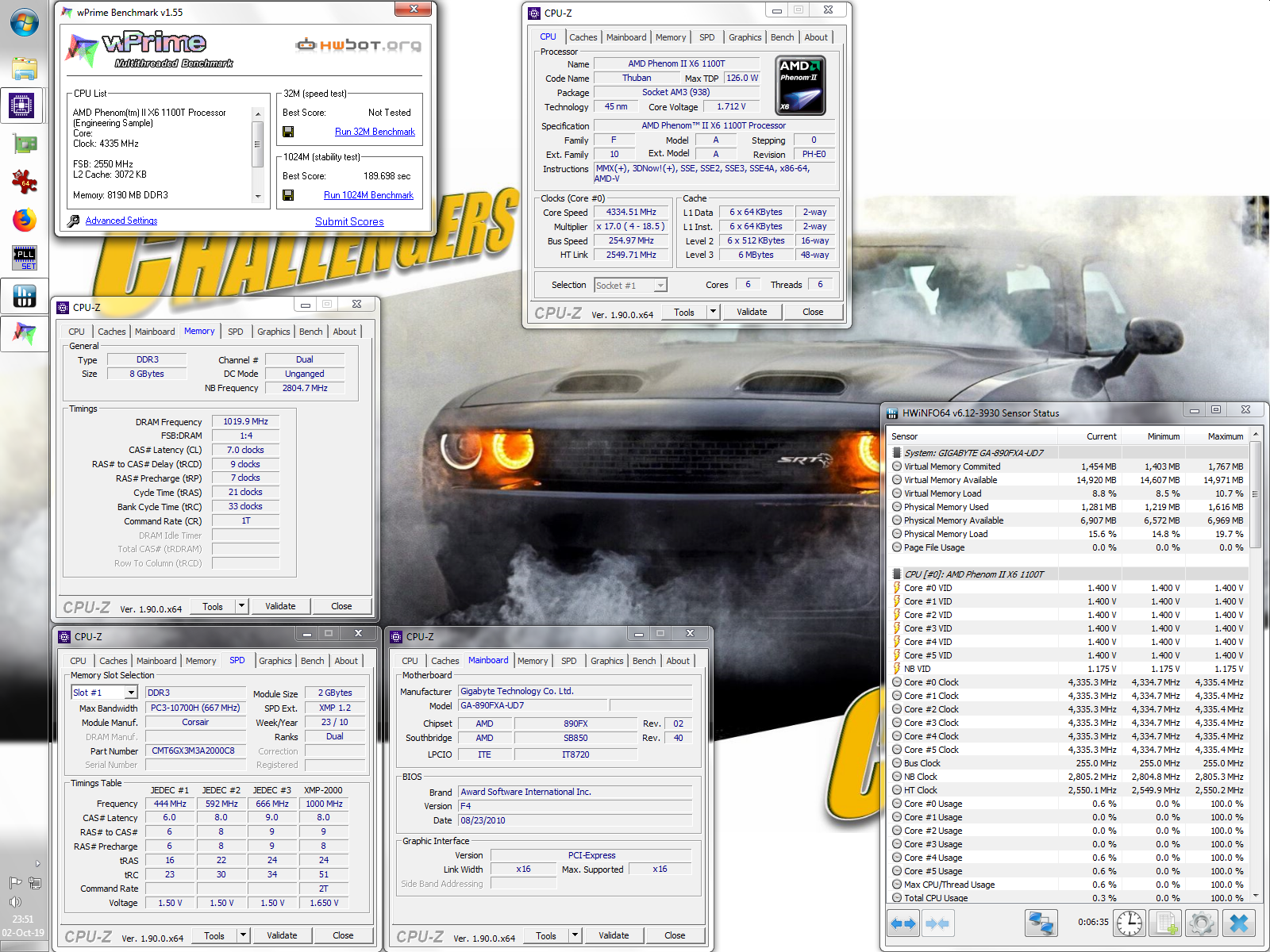The height and width of the screenshot is (952, 1270).
Task: Click Validate in top-right CPU-Z window
Action: coord(752,312)
